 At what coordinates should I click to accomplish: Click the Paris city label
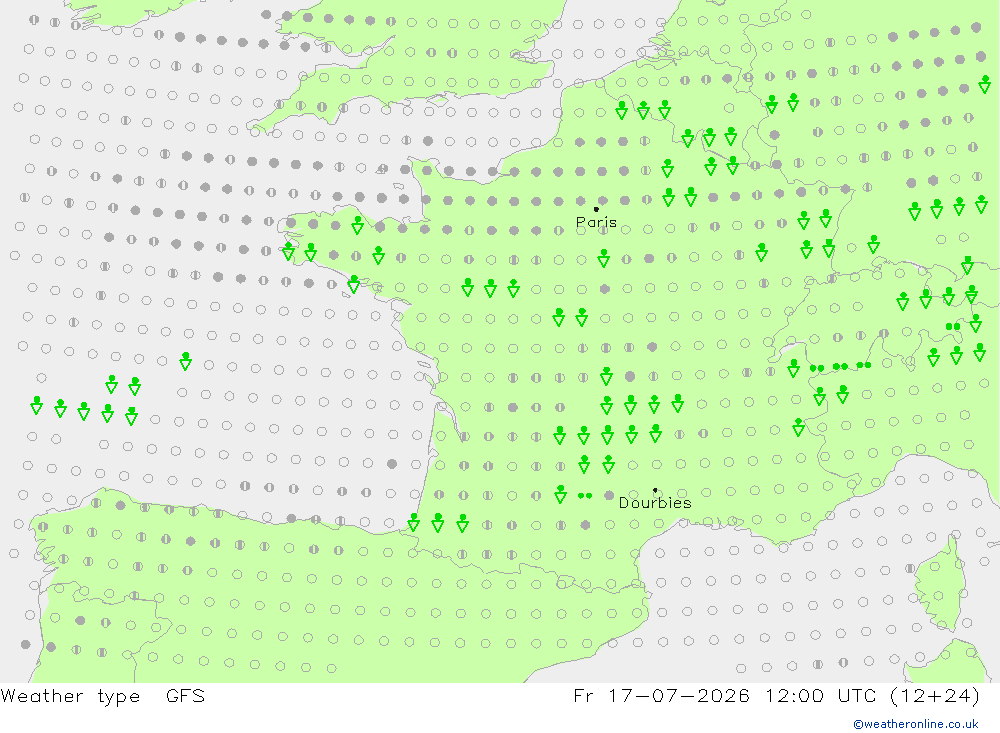pyautogui.click(x=596, y=223)
